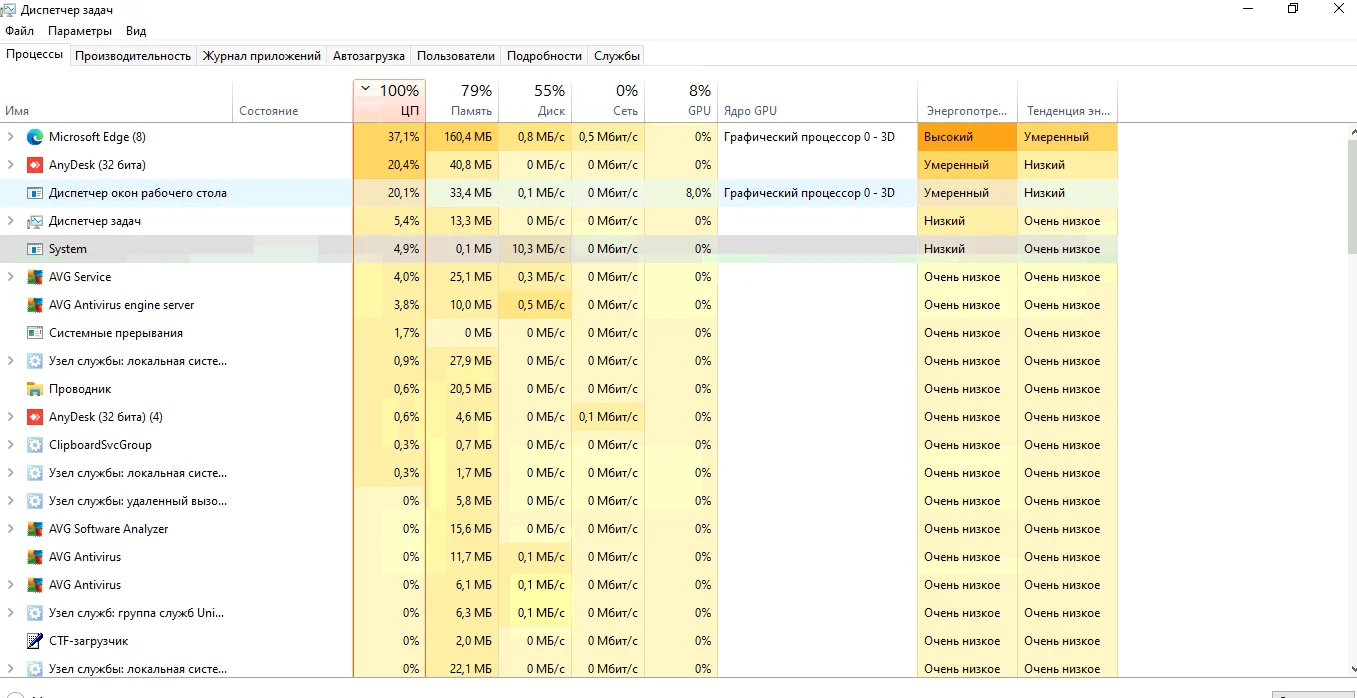Open the Файл menu
The width and height of the screenshot is (1357, 698).
coord(19,31)
